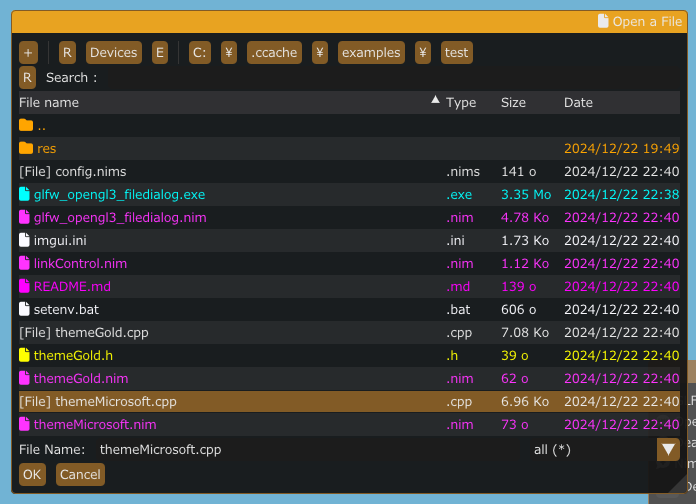Expand the file filter dropdown arrow
The width and height of the screenshot is (696, 504).
point(668,450)
